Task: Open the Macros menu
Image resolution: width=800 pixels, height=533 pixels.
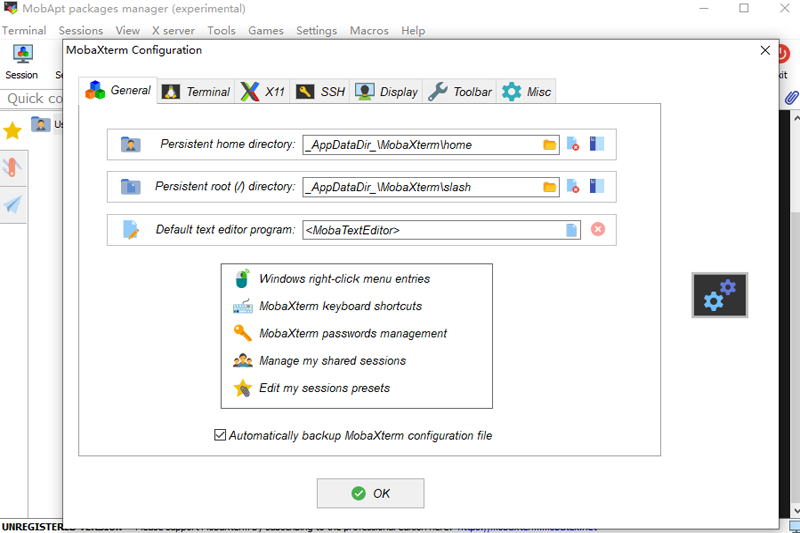Action: [369, 31]
